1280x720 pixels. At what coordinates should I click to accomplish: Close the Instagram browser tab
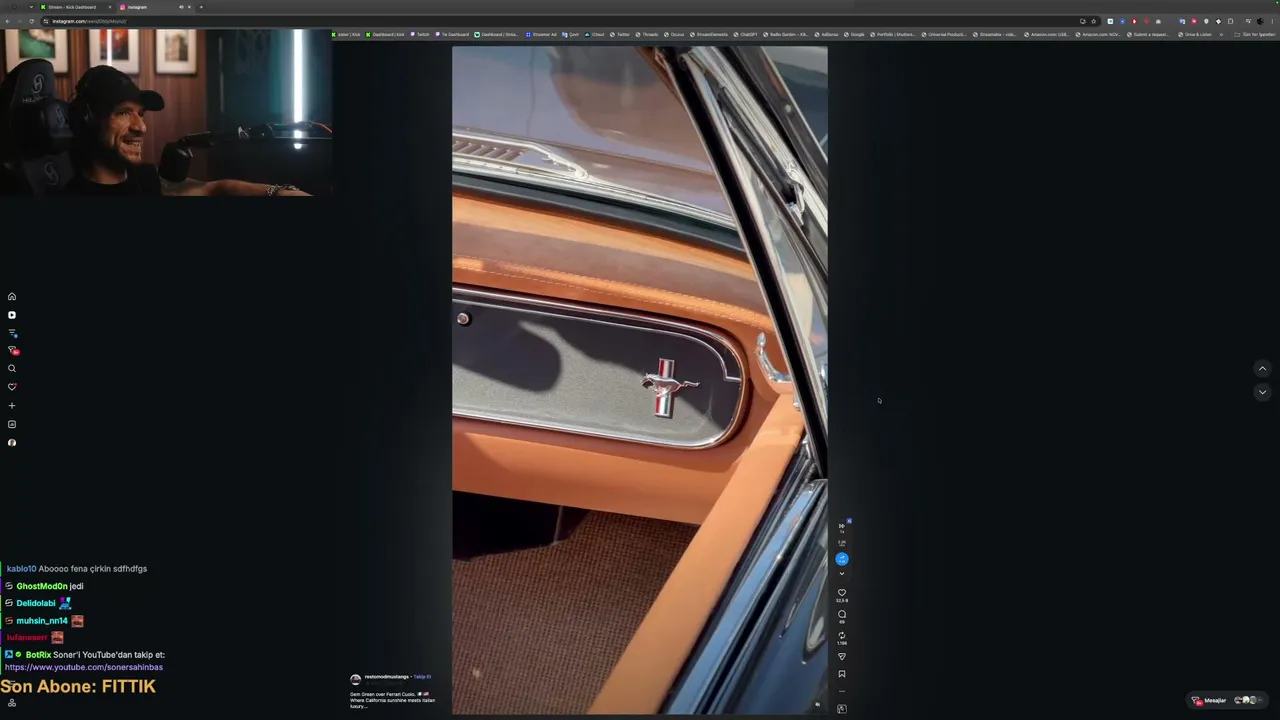click(x=189, y=7)
